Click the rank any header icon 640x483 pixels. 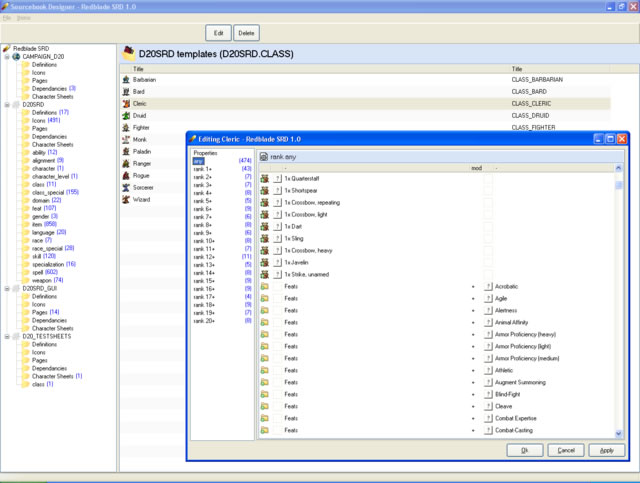pos(264,157)
